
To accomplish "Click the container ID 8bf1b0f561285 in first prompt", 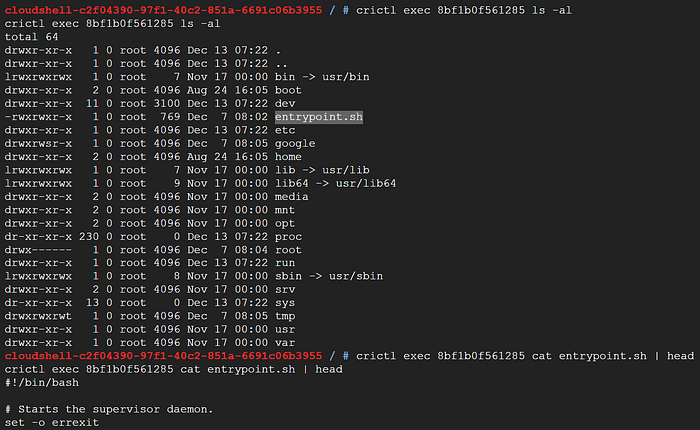I will 481,10.
